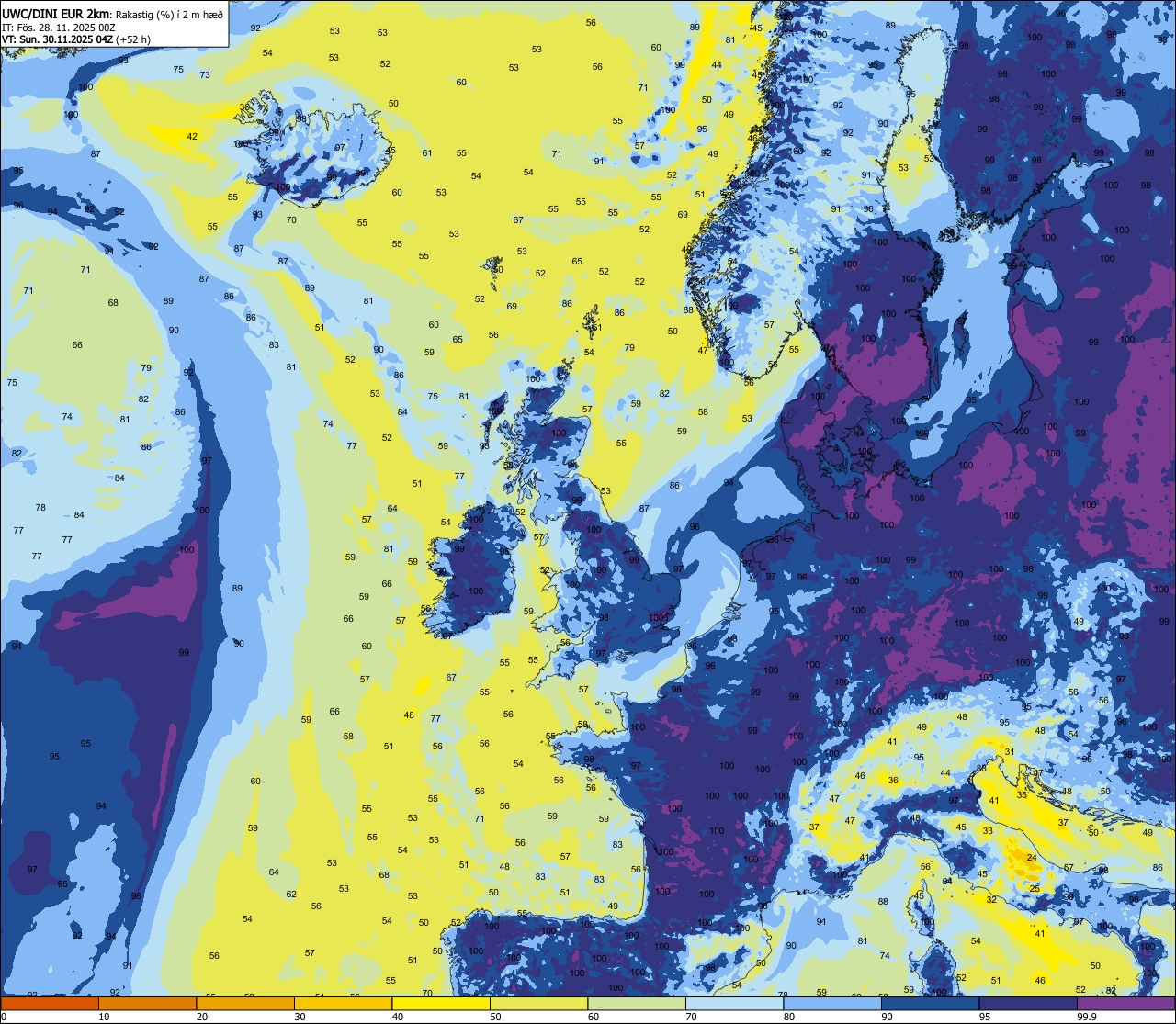This screenshot has height=1024, width=1176.
Task: Pick the dark blue legend segment between 90 and 95
Action: click(930, 1004)
